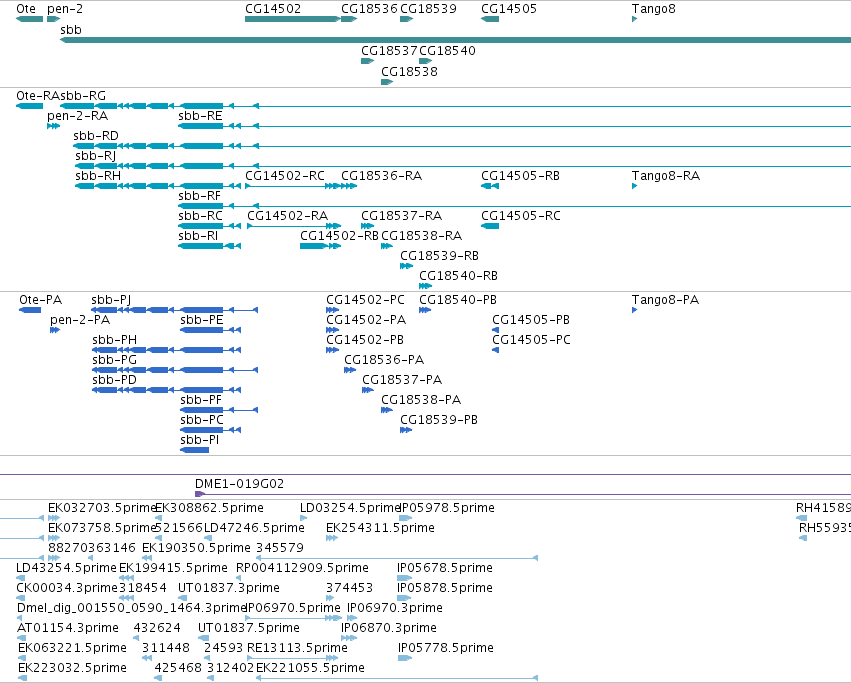Click the CG14502-PC protein label
This screenshot has width=851, height=683.
[x=365, y=300]
